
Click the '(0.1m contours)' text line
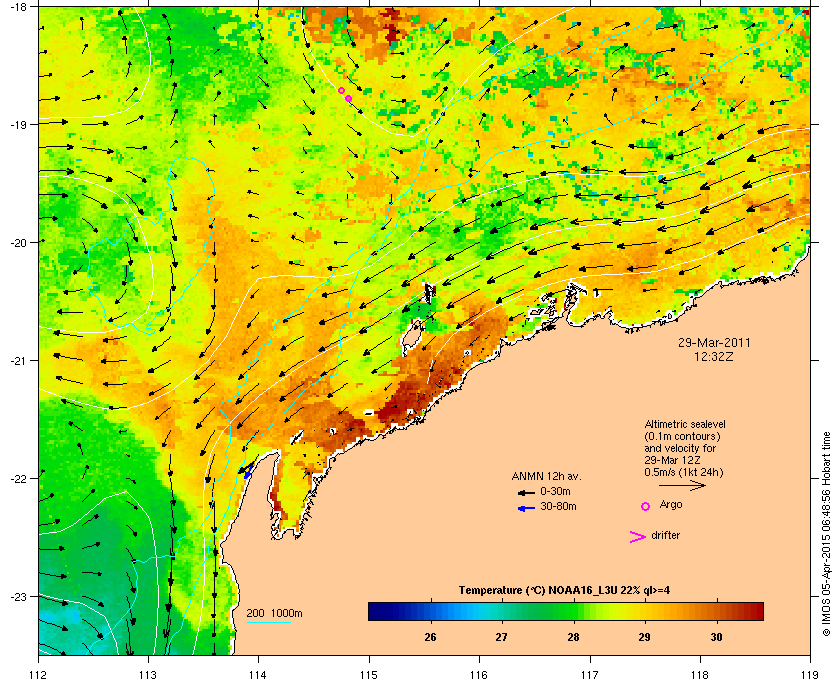click(682, 436)
